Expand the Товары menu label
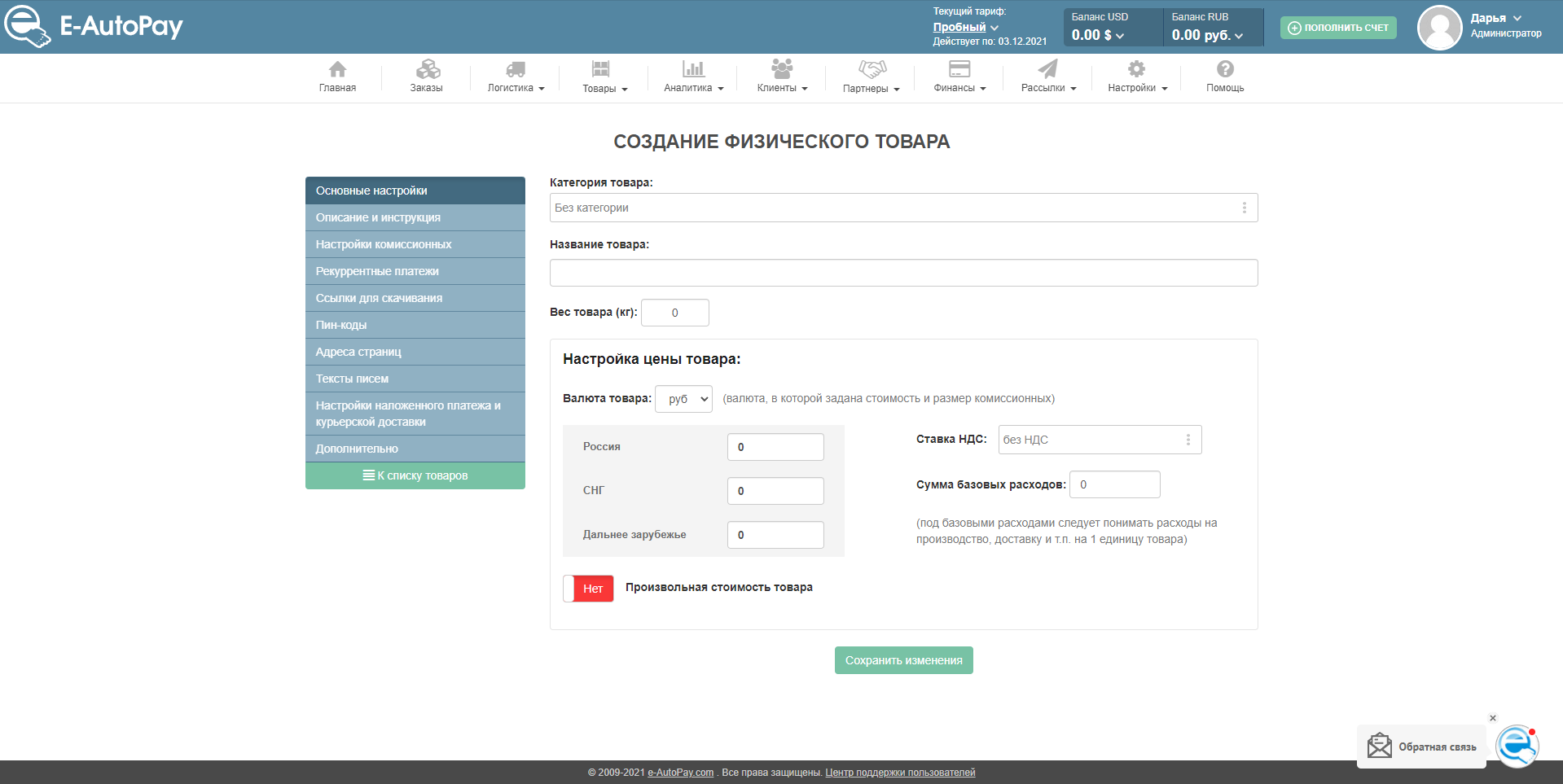 604,89
